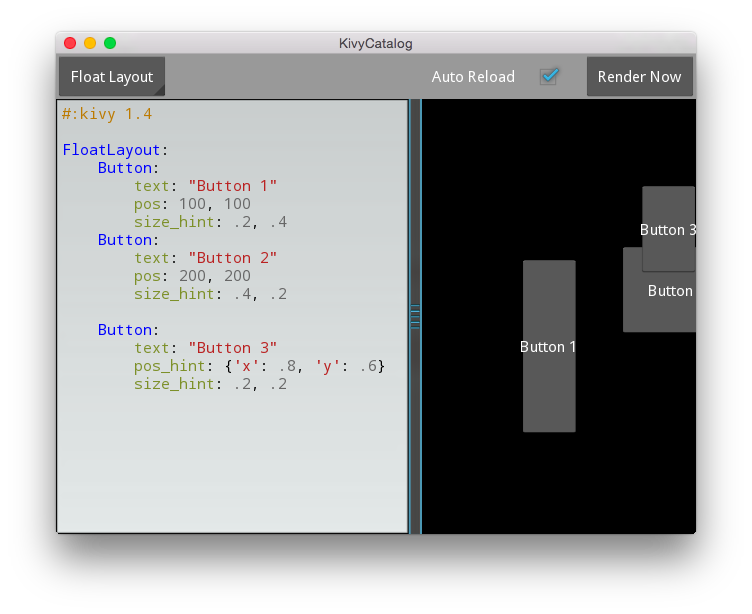Click the blank area below code text
This screenshot has height=614, width=752.
(233, 460)
